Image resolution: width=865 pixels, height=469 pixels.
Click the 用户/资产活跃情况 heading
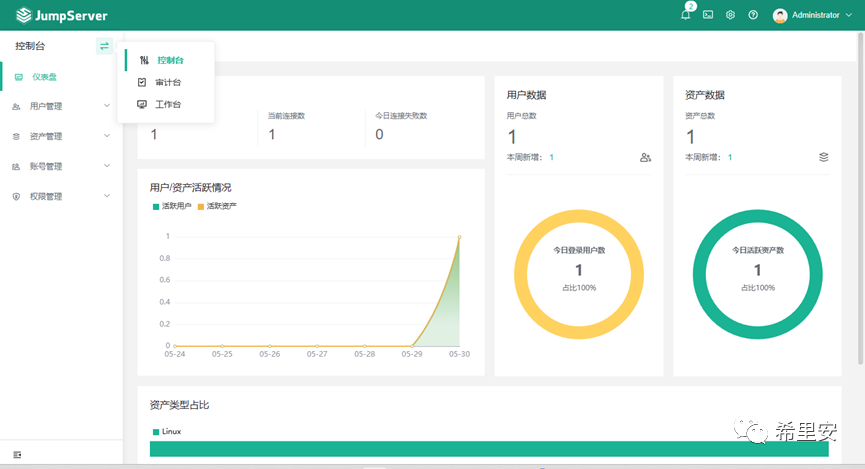pyautogui.click(x=190, y=188)
